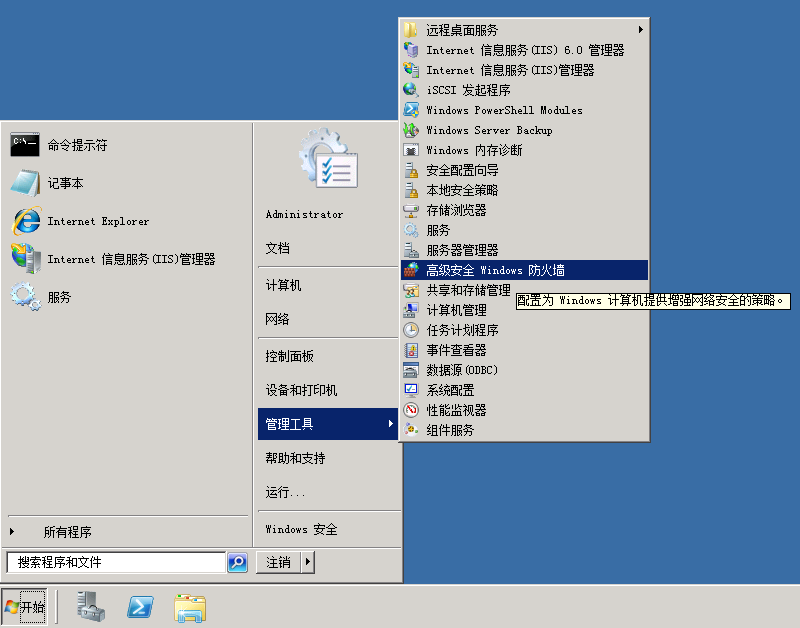
Task: Open 设备和打印机 from Start menu
Action: point(301,390)
